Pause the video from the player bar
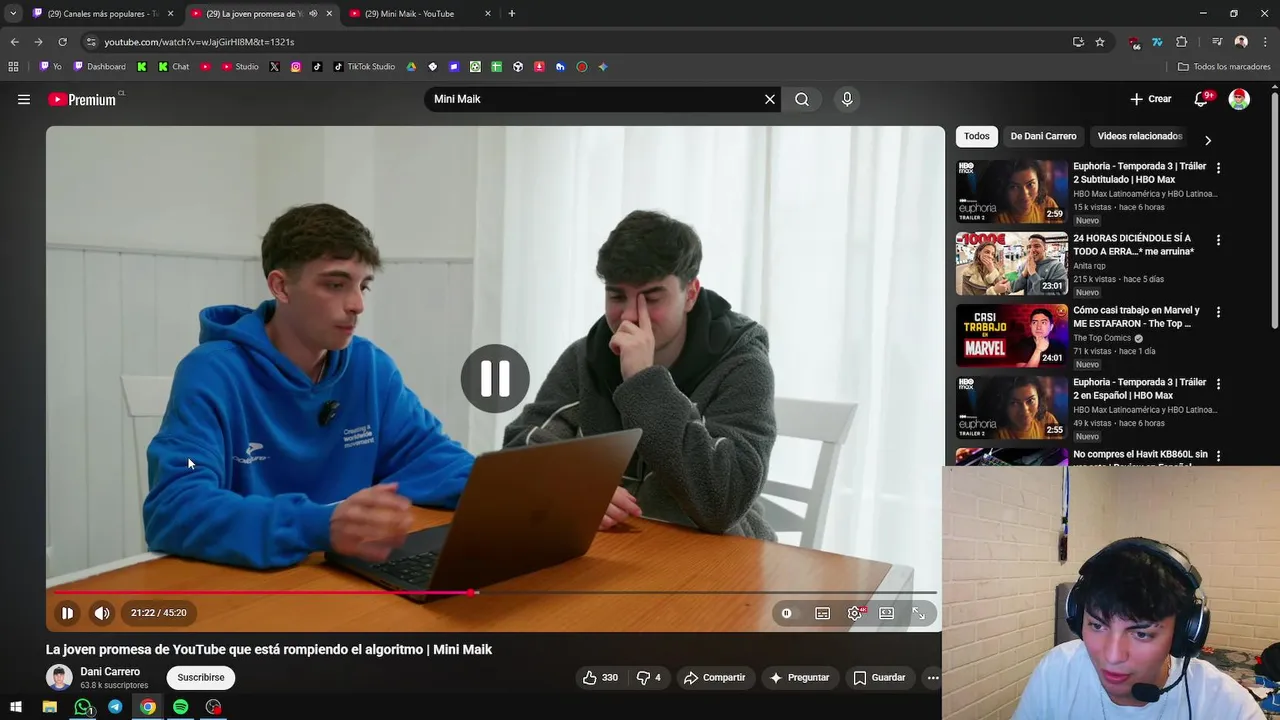Image resolution: width=1280 pixels, height=720 pixels. 67,613
